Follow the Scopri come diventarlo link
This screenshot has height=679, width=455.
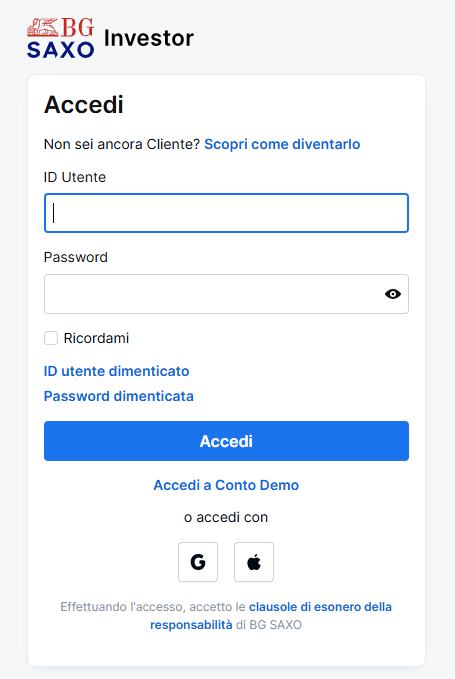coord(282,144)
